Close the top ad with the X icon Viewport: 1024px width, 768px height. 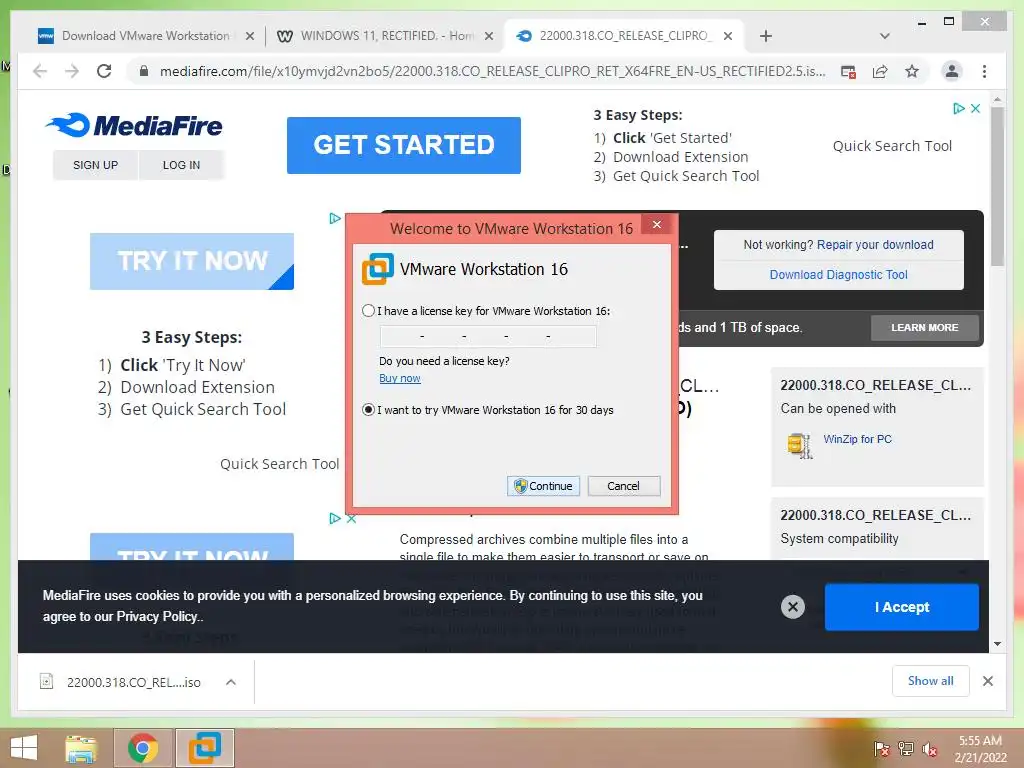(x=976, y=108)
